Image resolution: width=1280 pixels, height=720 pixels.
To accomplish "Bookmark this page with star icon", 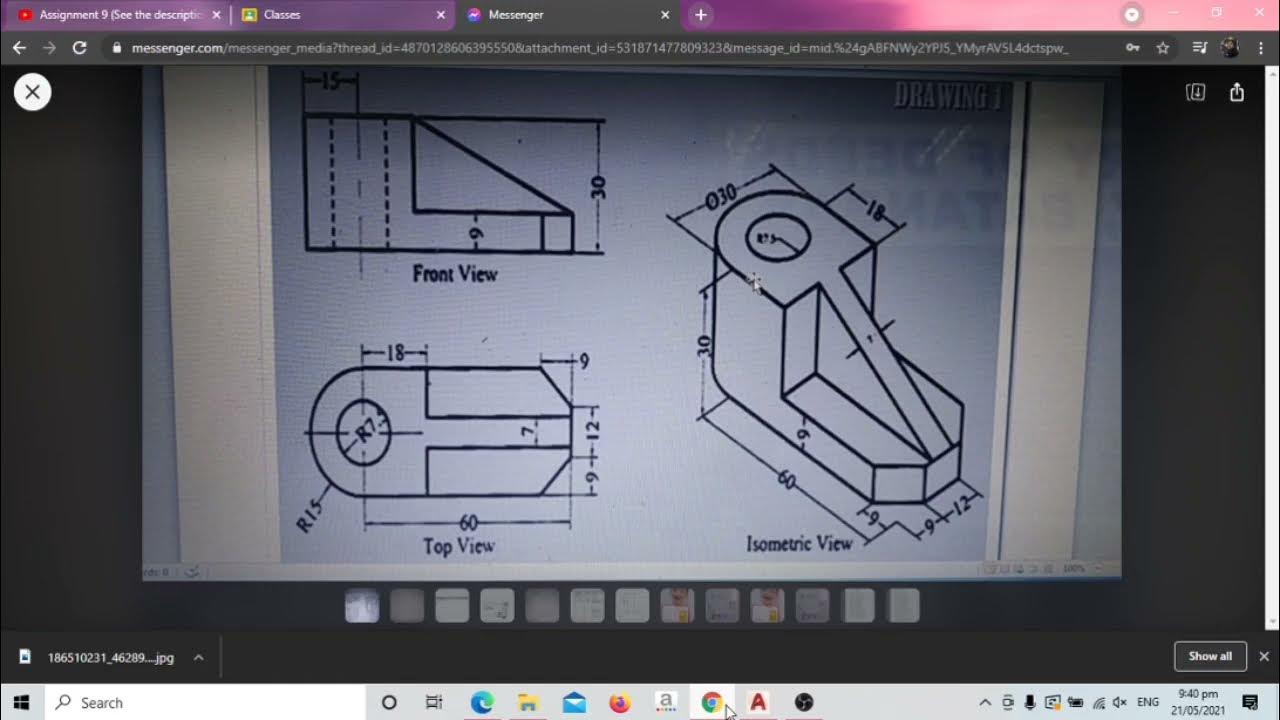I will [1163, 47].
